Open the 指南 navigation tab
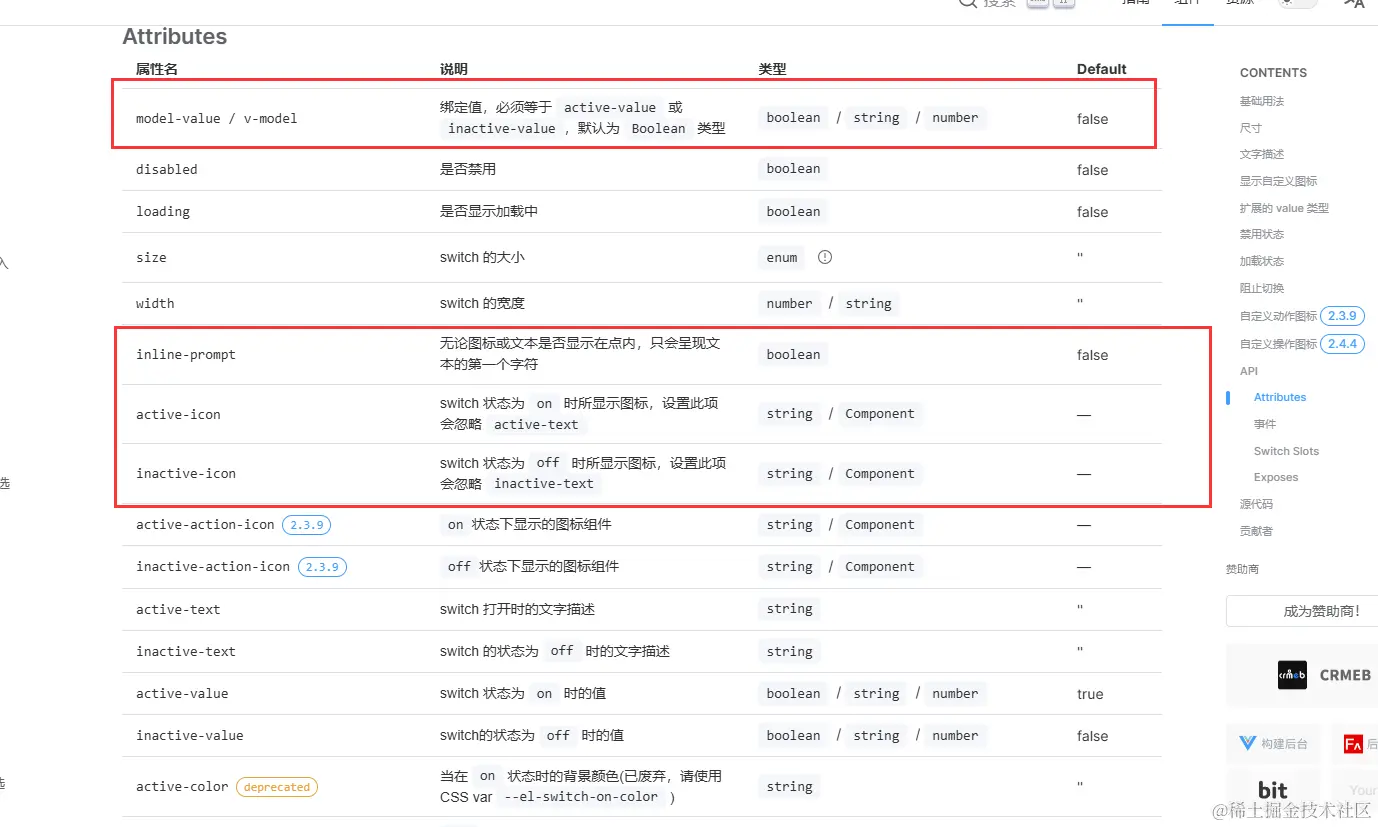 tap(1136, 3)
